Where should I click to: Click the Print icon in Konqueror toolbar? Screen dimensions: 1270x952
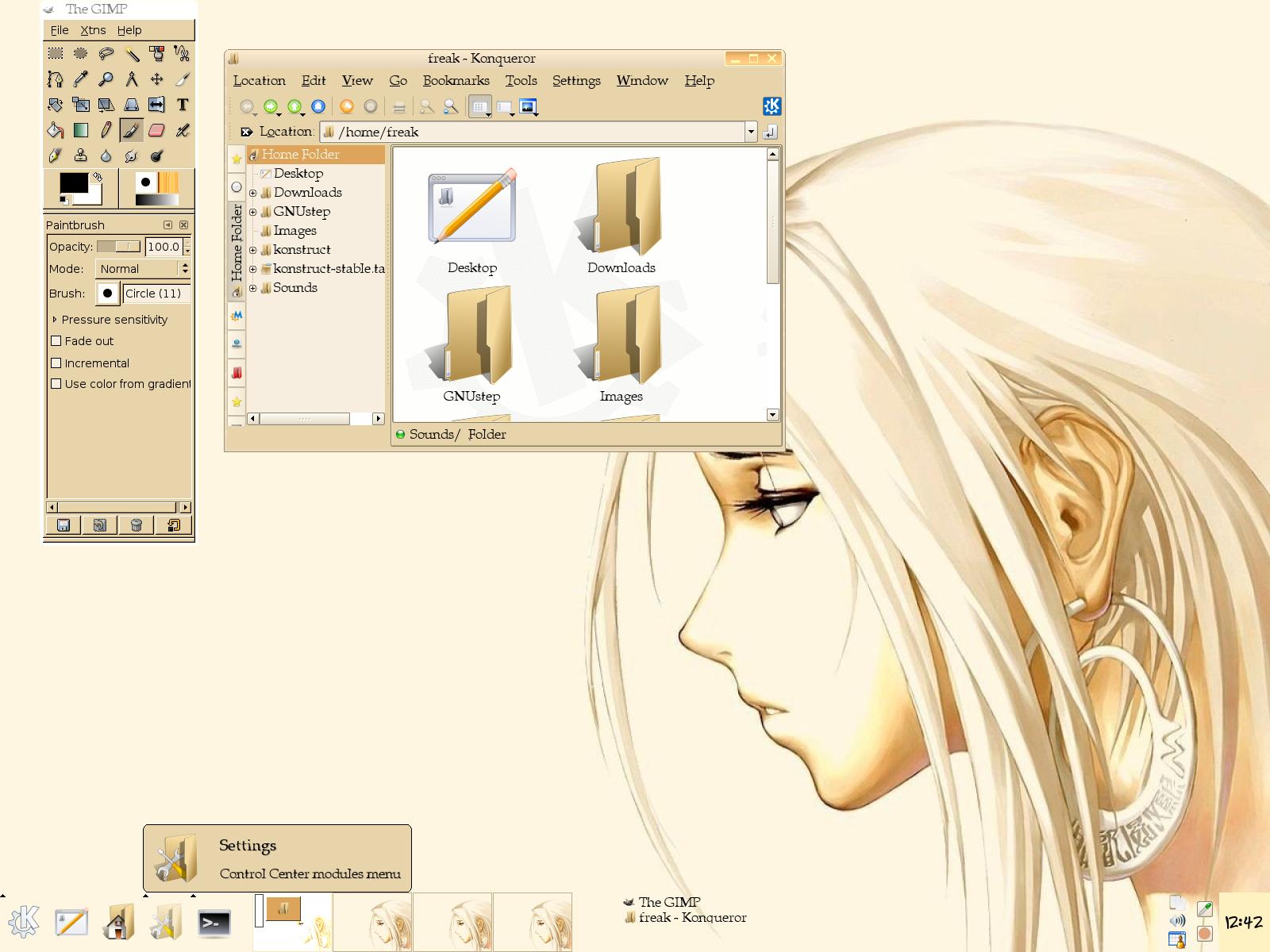pyautogui.click(x=399, y=106)
